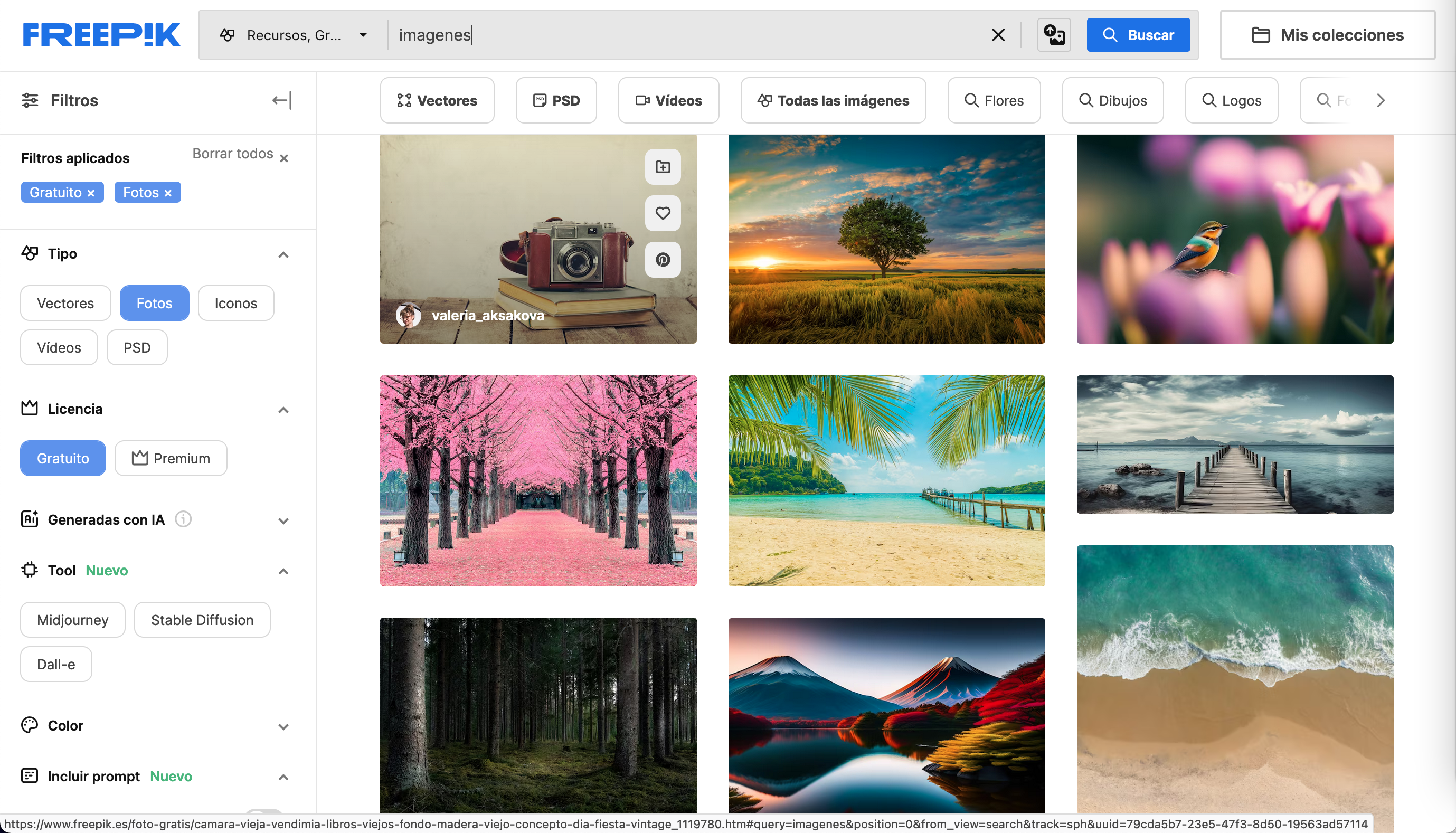The height and width of the screenshot is (833, 1456).
Task: Open the pink cherry tree avenue photo
Action: pos(538,480)
